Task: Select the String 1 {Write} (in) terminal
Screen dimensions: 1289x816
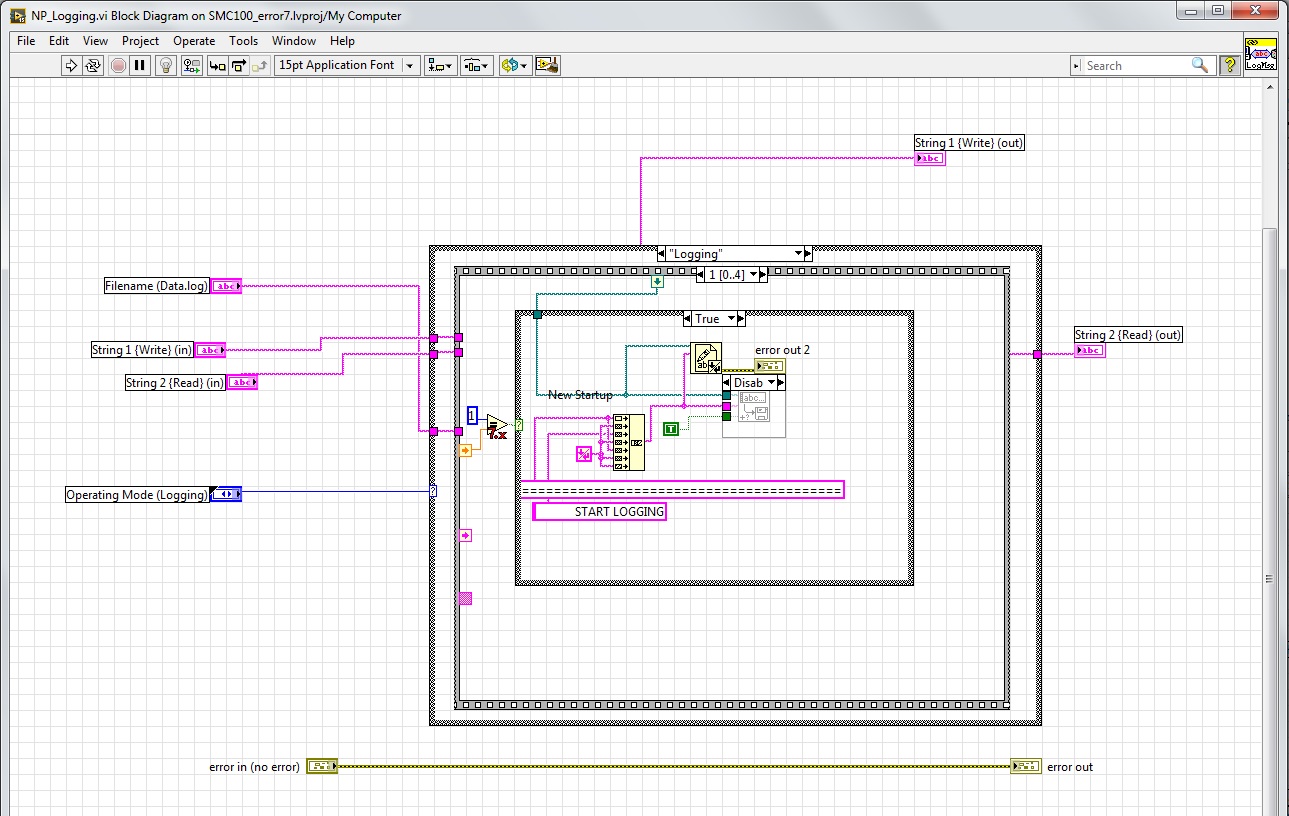Action: tap(210, 350)
